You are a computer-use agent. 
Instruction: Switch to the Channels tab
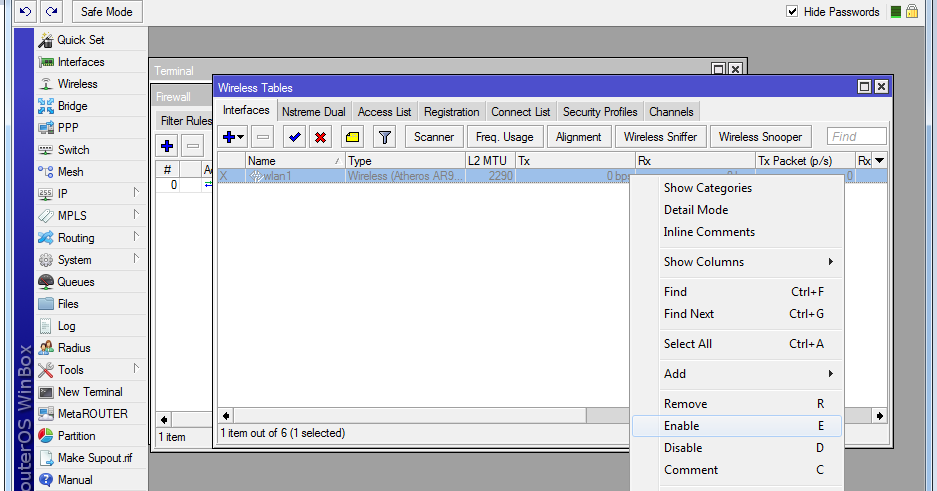coord(671,112)
